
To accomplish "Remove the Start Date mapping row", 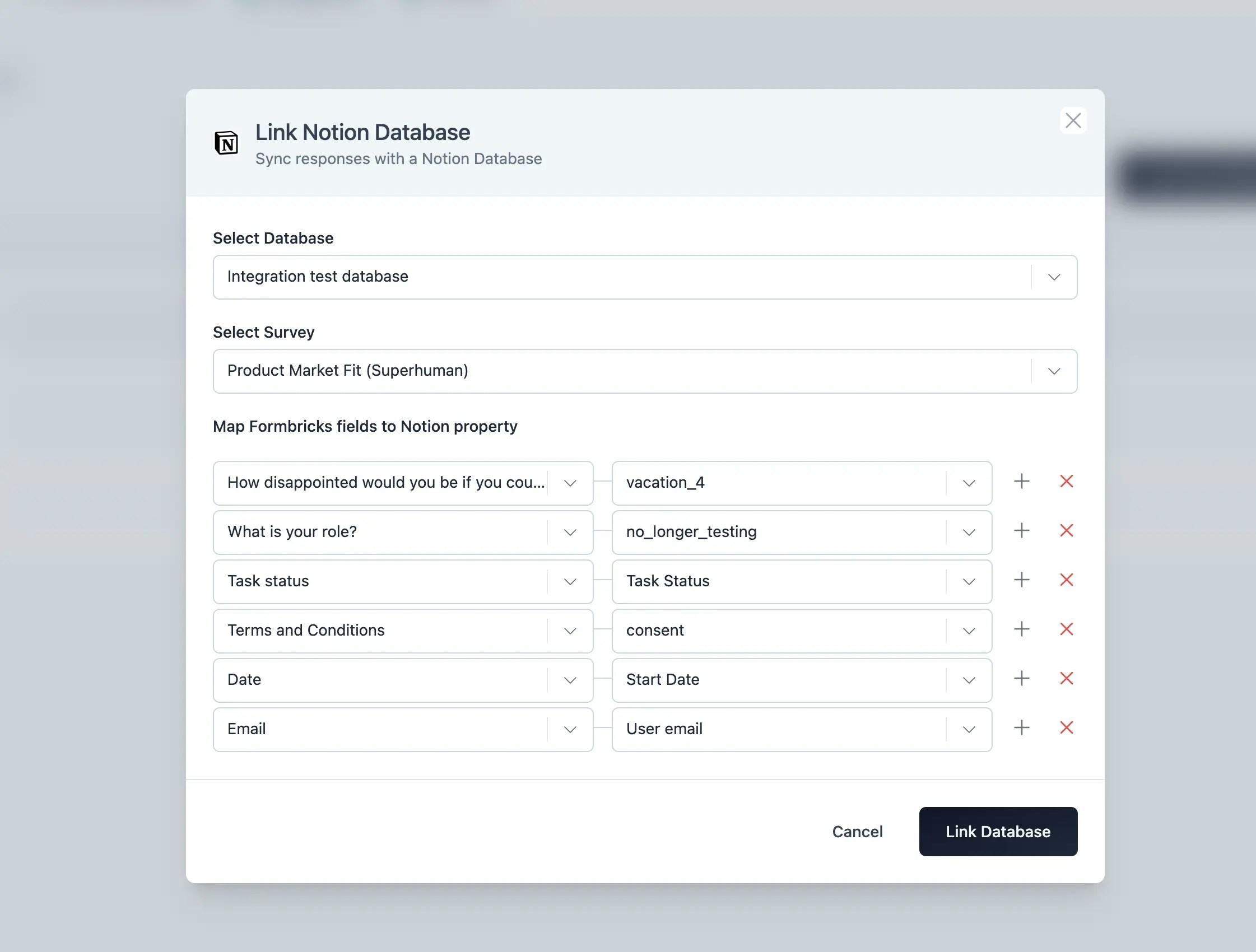I will tap(1066, 678).
